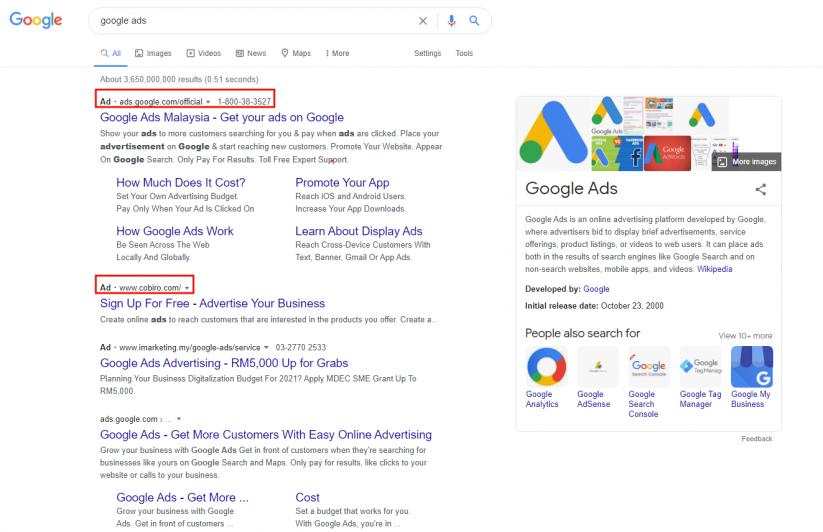The height and width of the screenshot is (532, 823).
Task: Click the magnifying glass search button
Action: tap(474, 20)
